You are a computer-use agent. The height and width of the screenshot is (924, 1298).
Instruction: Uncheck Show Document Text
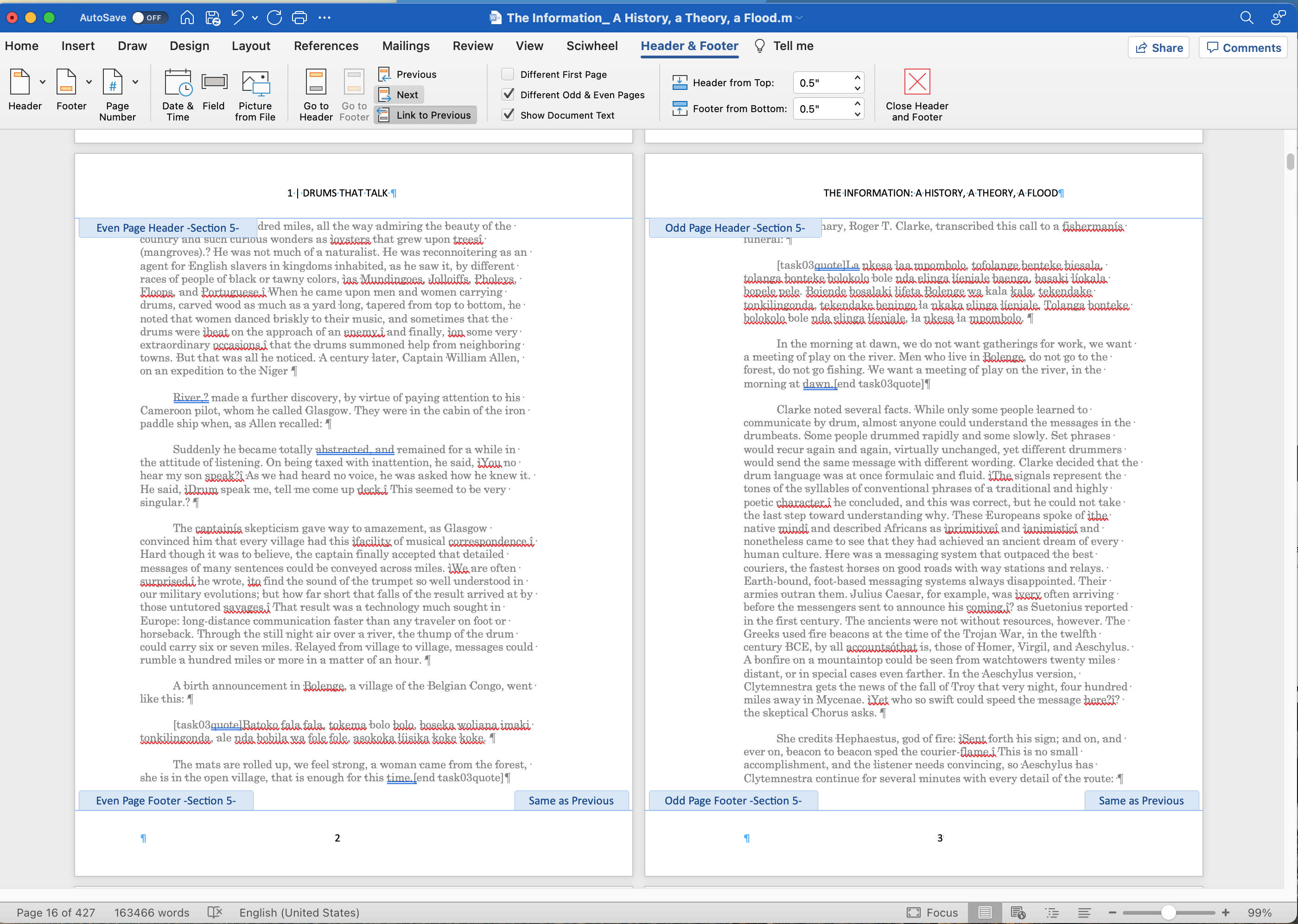[508, 115]
